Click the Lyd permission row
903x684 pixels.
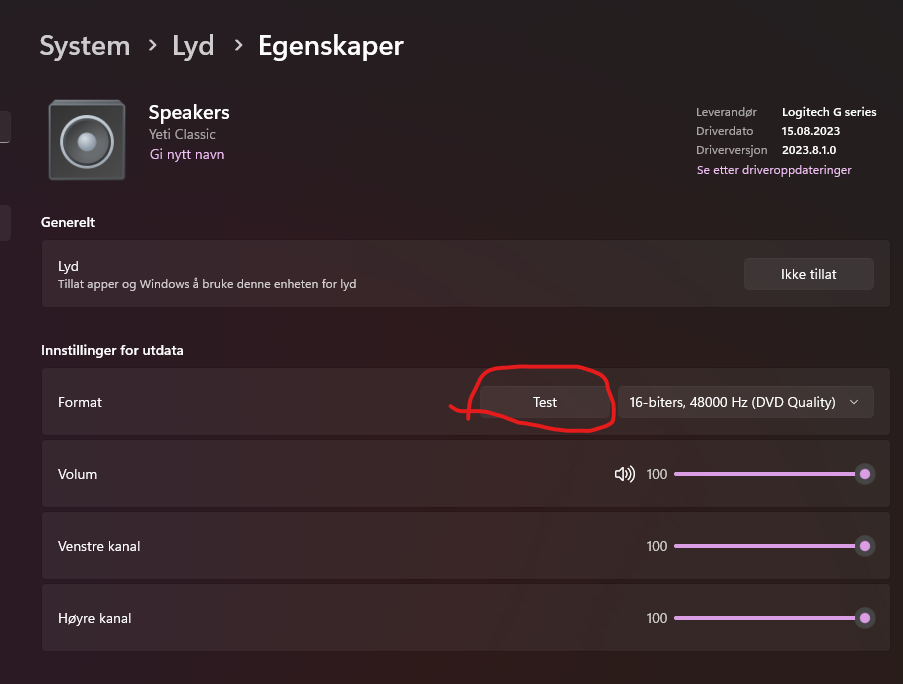[466, 273]
